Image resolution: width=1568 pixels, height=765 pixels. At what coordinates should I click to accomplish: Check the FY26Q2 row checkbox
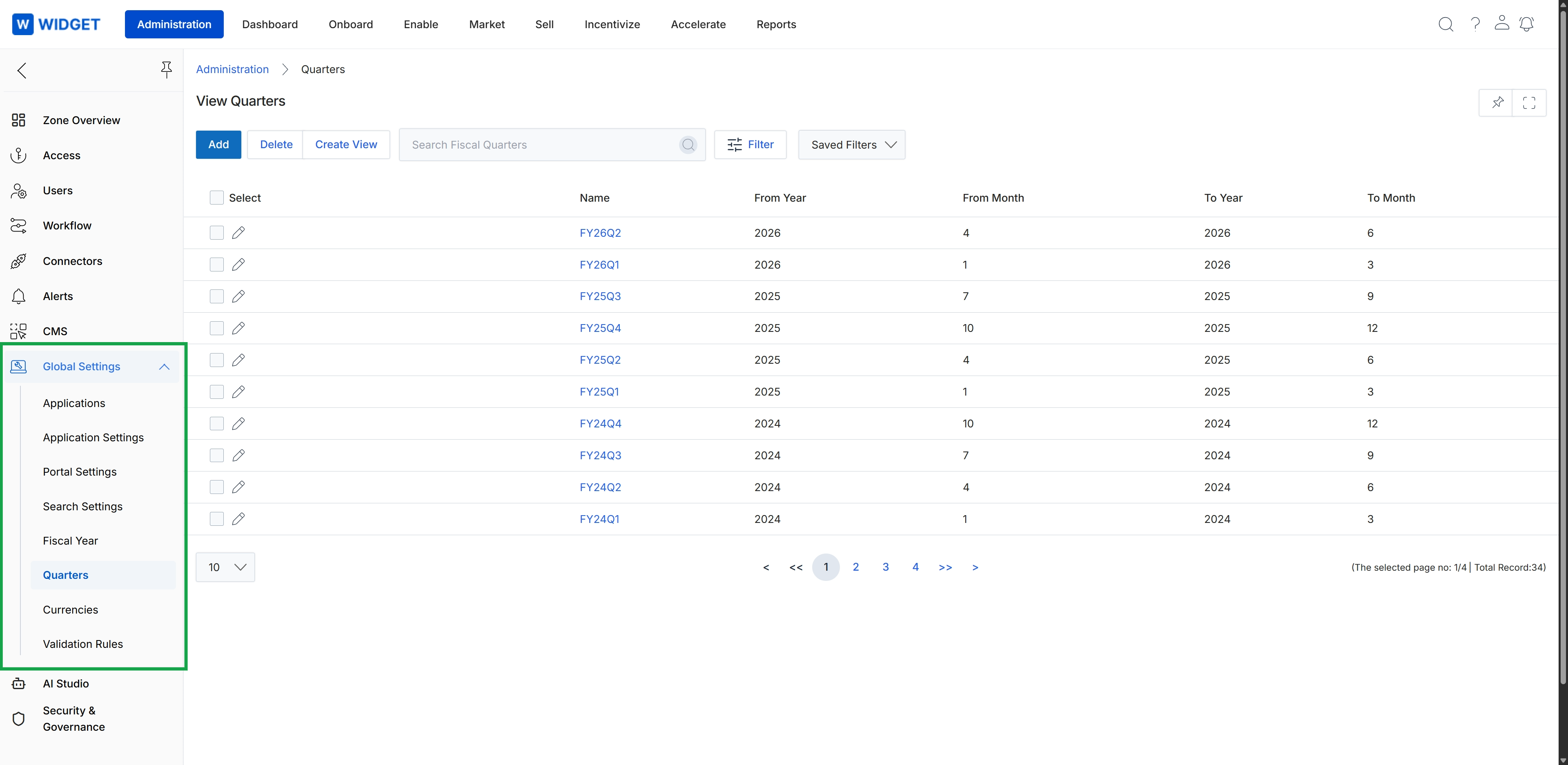(217, 233)
